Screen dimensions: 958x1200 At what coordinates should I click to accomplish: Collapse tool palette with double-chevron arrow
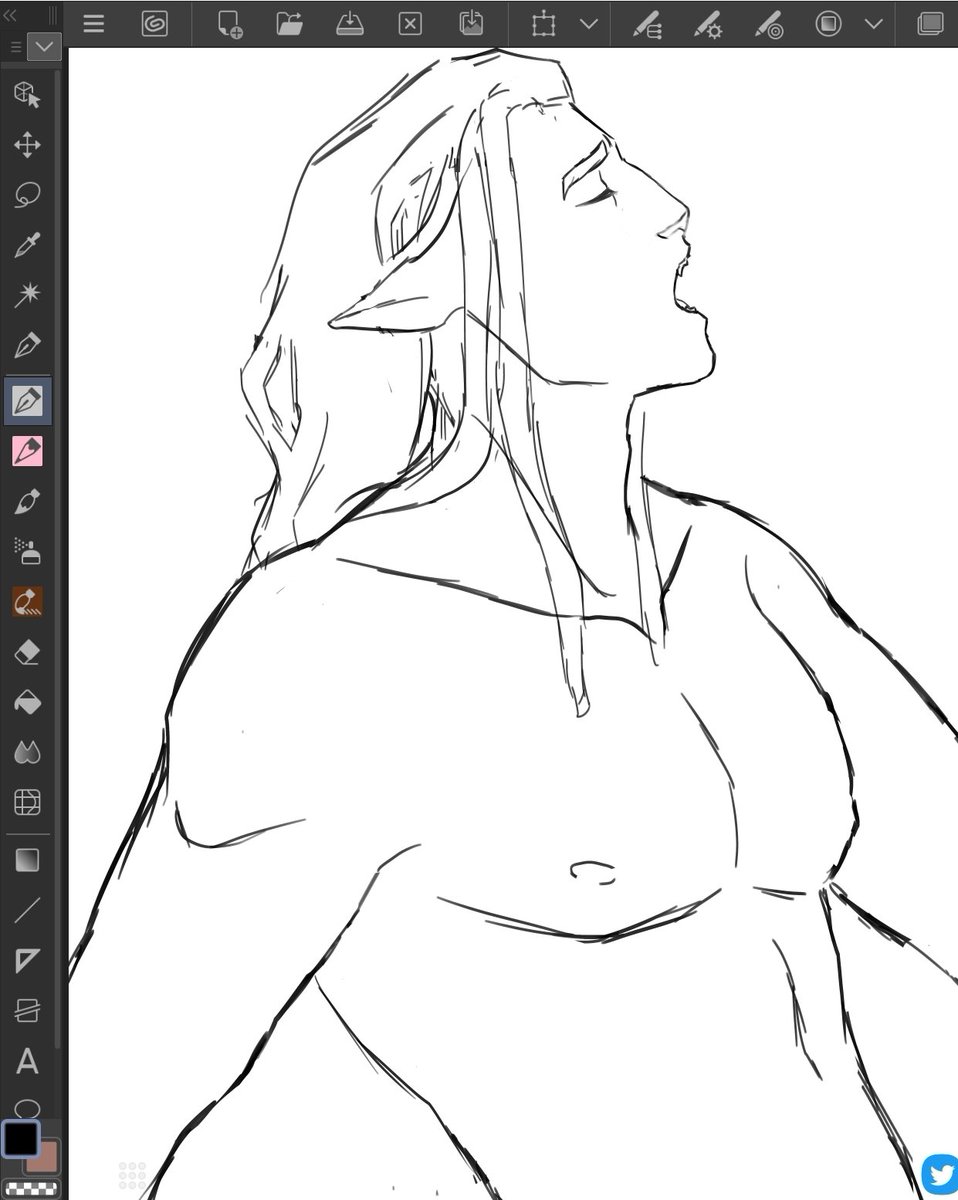pos(12,14)
